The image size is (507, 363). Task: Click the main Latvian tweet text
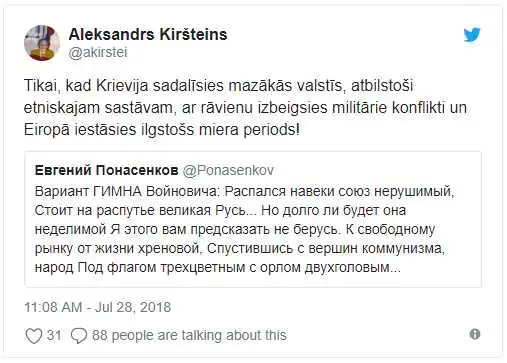click(x=245, y=107)
